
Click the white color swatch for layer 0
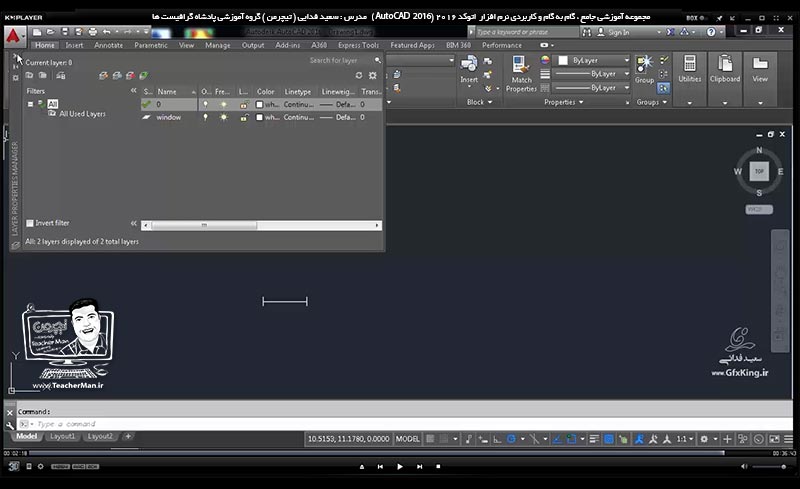pyautogui.click(x=259, y=105)
